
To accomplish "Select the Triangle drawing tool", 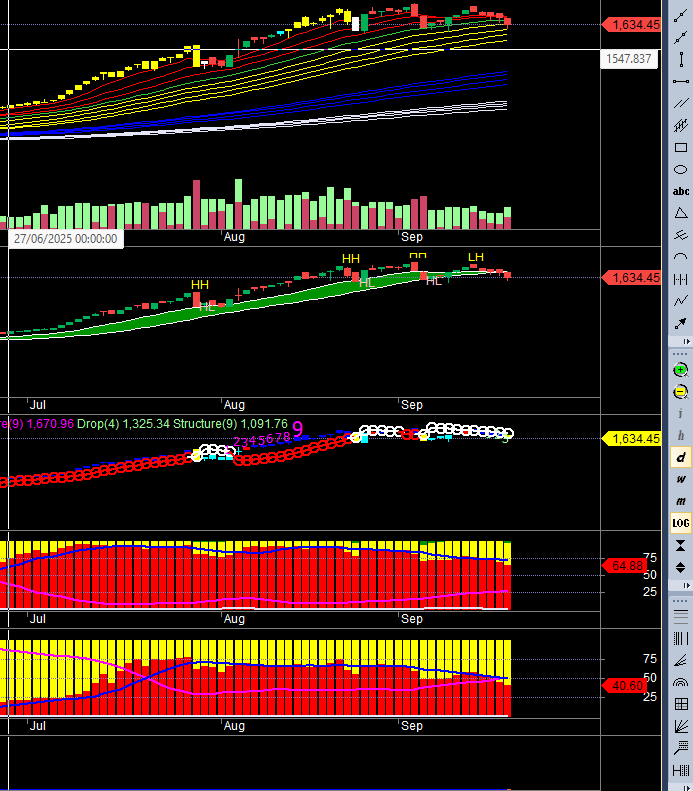I will (x=680, y=213).
